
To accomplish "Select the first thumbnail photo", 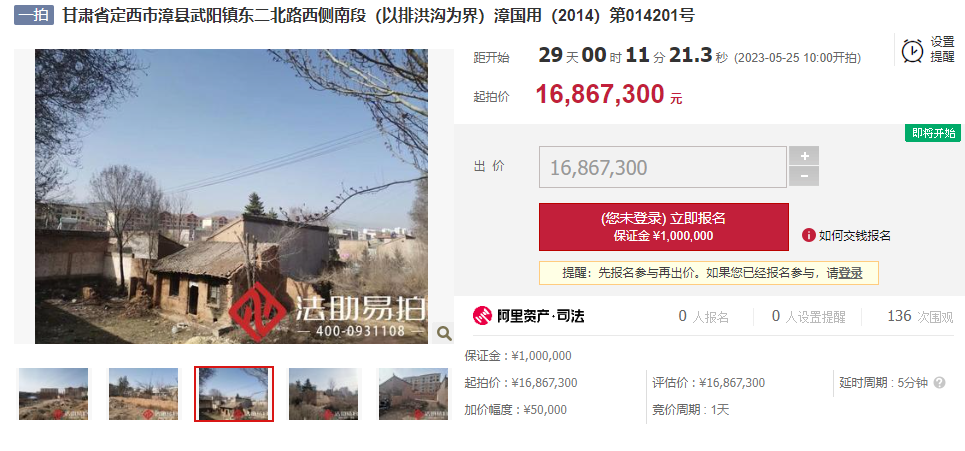I will click(x=54, y=394).
